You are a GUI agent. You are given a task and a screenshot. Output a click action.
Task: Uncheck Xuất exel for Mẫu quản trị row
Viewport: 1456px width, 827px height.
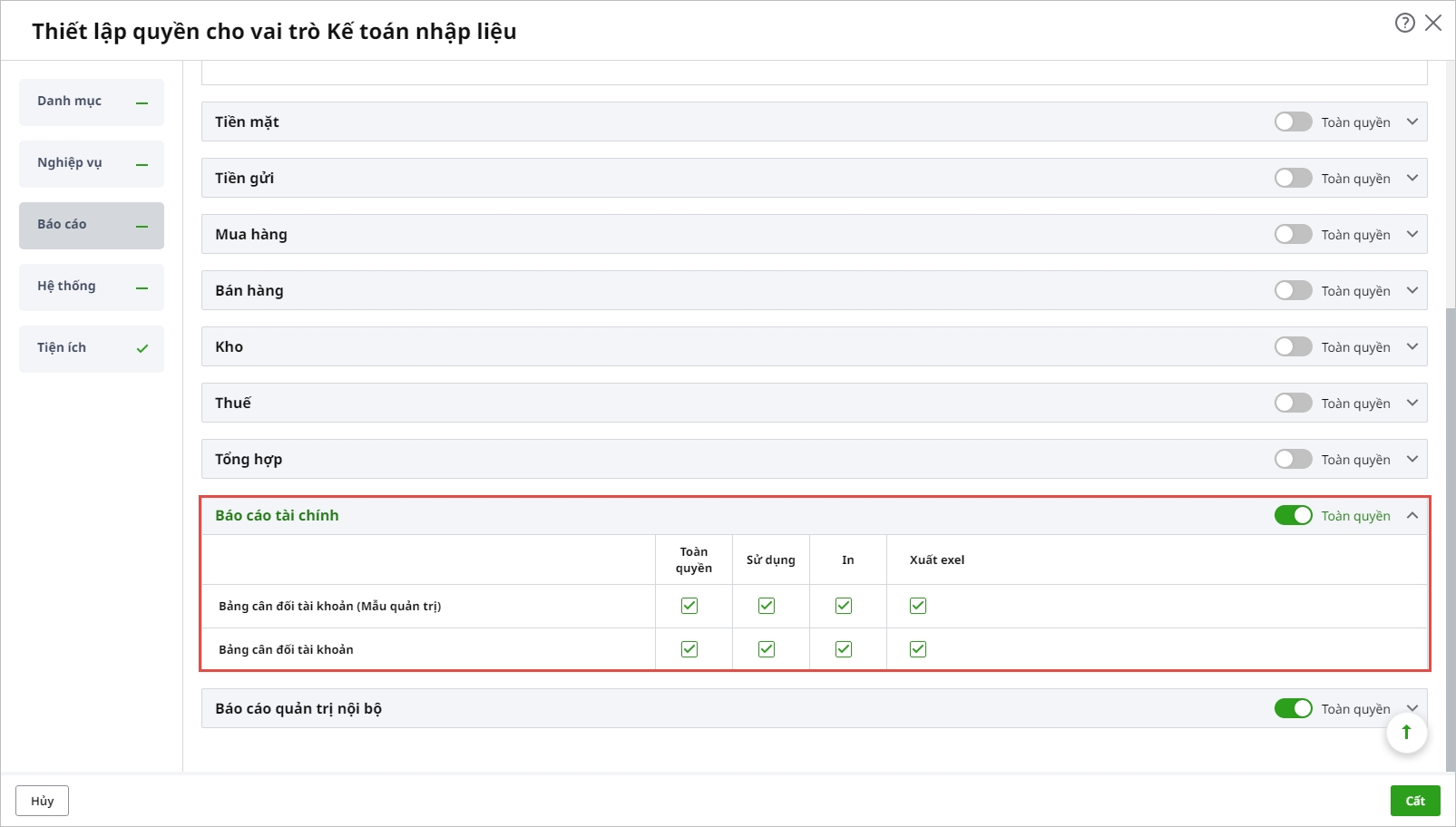coord(918,606)
